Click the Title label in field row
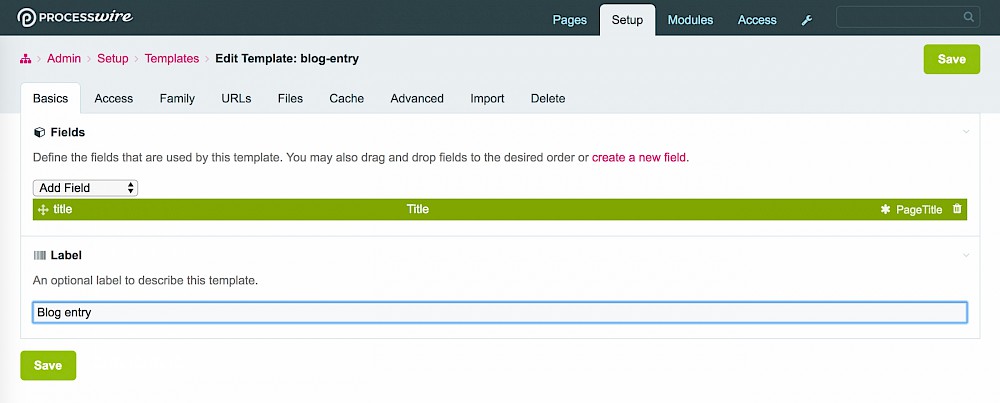The width and height of the screenshot is (1000, 403). pyautogui.click(x=418, y=209)
